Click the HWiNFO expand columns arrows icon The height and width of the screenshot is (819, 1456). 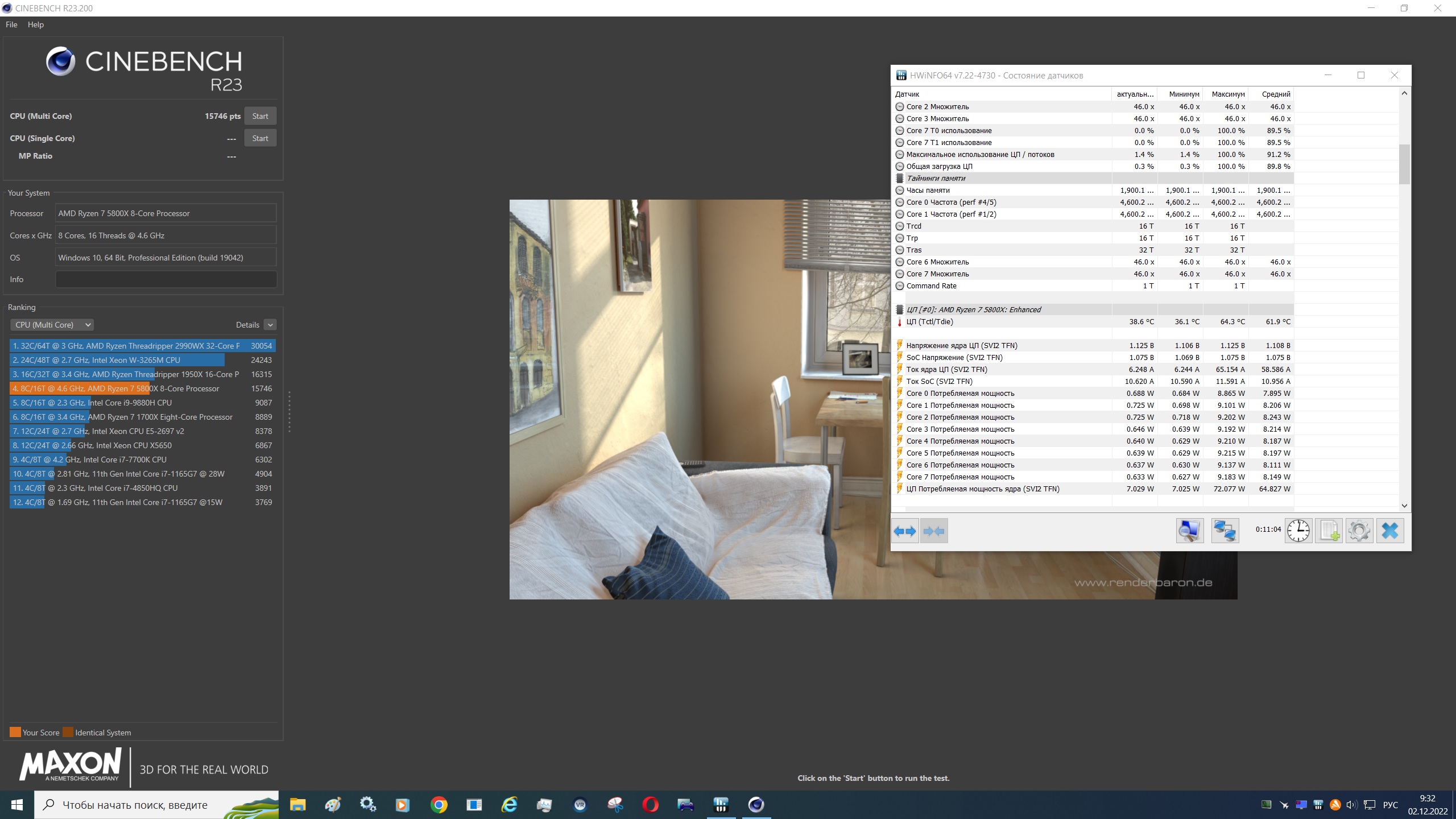[904, 531]
